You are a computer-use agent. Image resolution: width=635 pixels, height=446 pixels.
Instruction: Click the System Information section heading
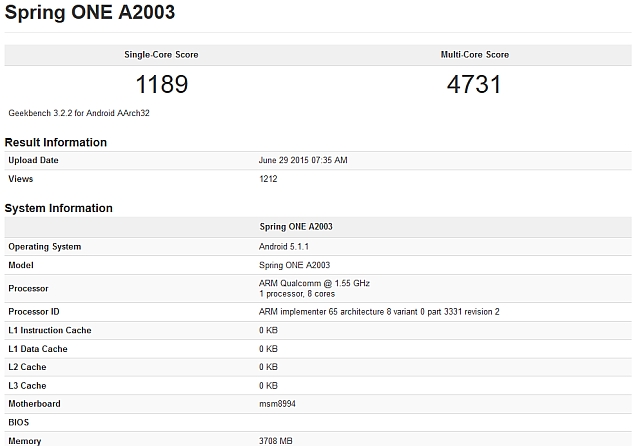coord(59,208)
